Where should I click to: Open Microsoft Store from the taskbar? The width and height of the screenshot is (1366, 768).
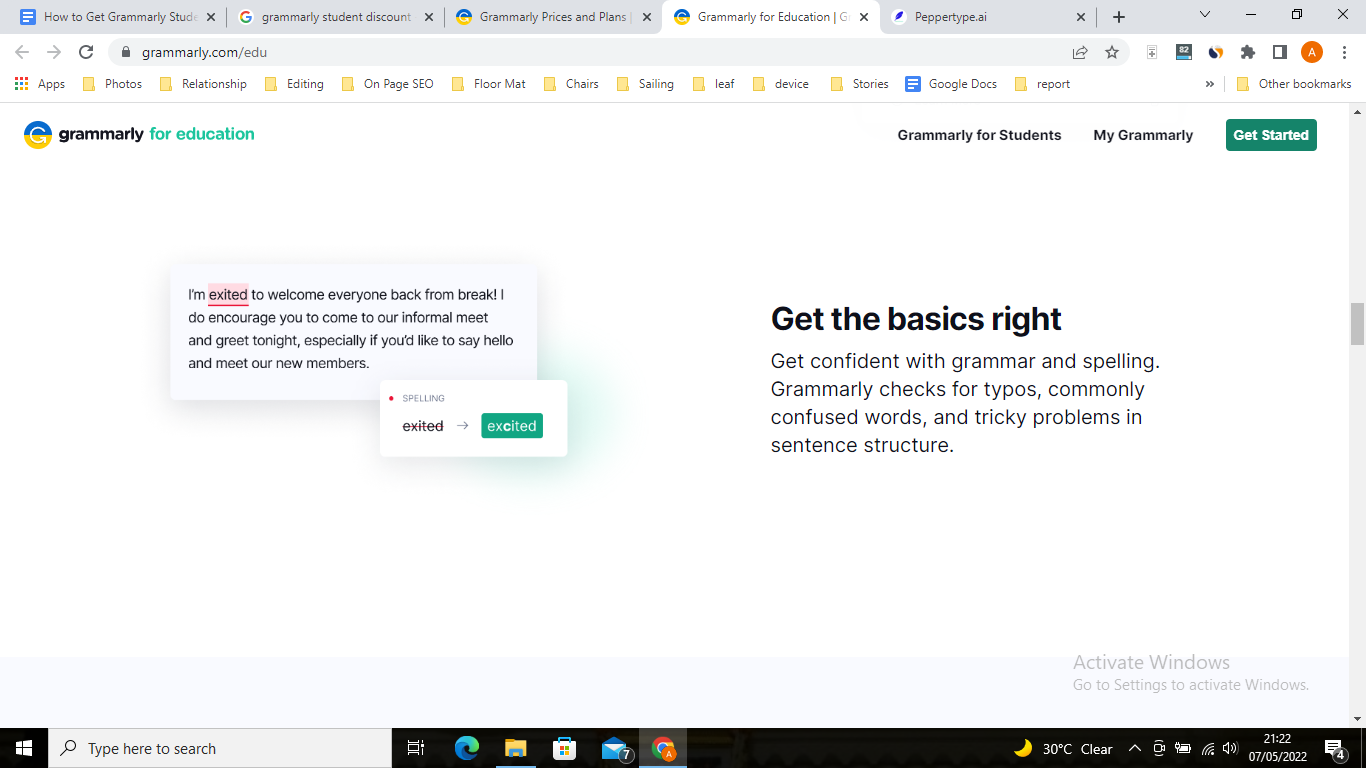tap(565, 748)
